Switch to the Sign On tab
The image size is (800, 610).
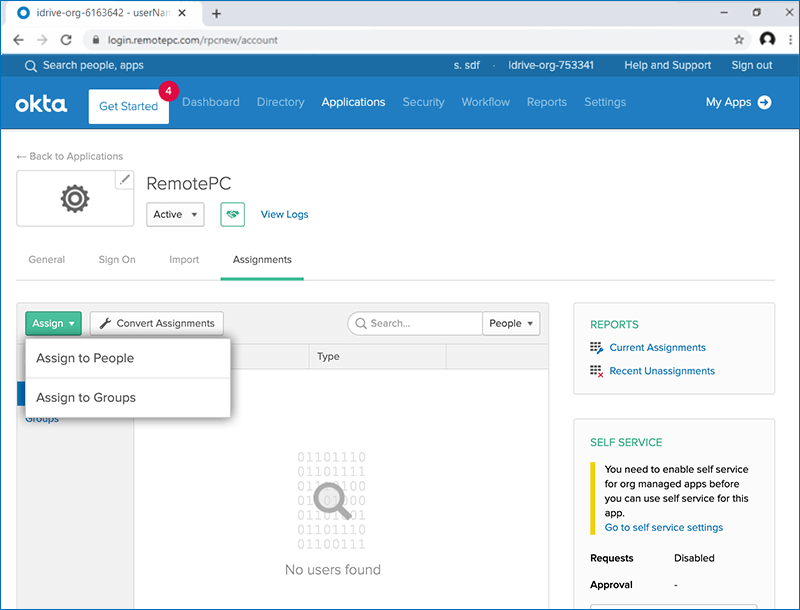[117, 260]
